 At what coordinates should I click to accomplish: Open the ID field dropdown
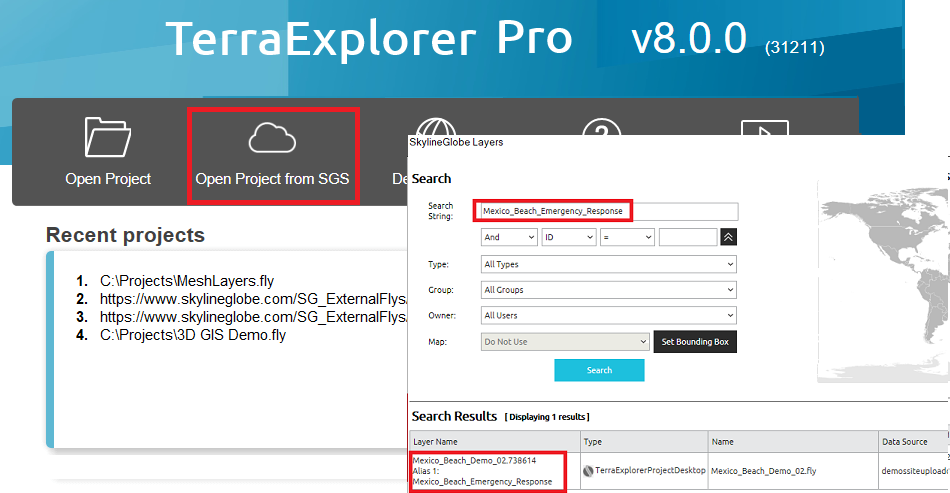pyautogui.click(x=569, y=237)
